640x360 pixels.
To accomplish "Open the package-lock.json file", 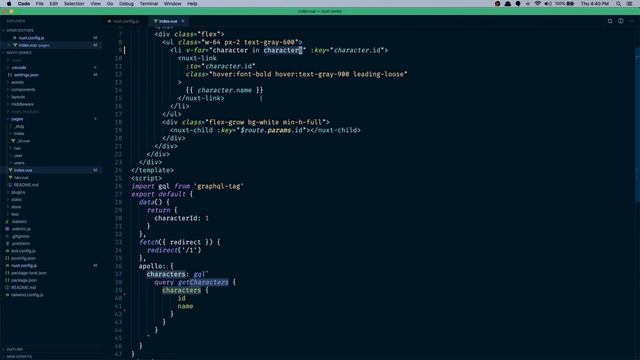I will 29,273.
